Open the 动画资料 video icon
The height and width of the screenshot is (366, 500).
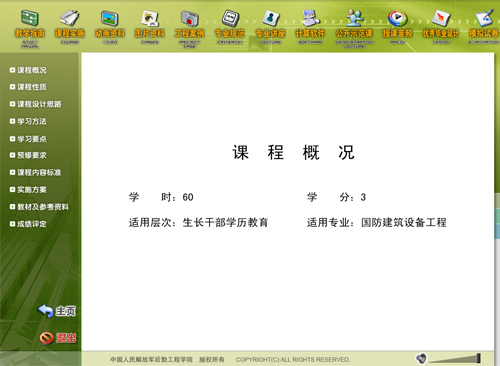(110, 27)
